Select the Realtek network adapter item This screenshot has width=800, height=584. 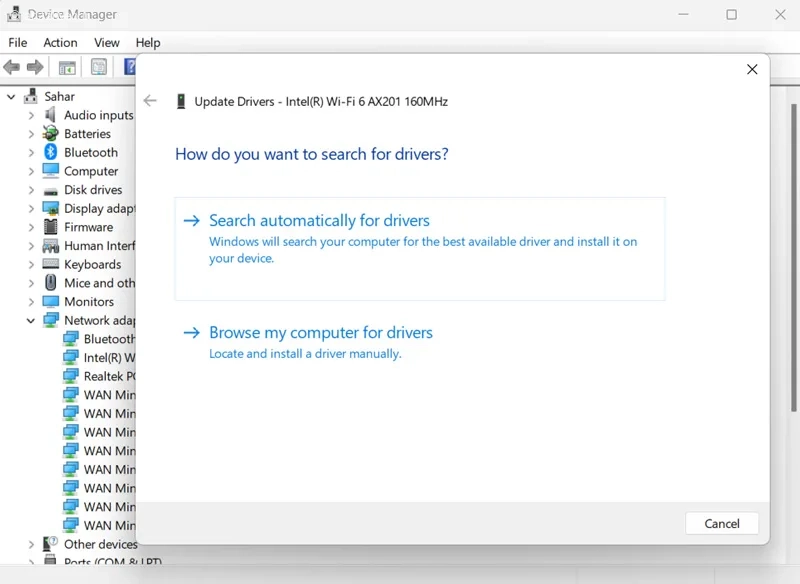tap(108, 376)
